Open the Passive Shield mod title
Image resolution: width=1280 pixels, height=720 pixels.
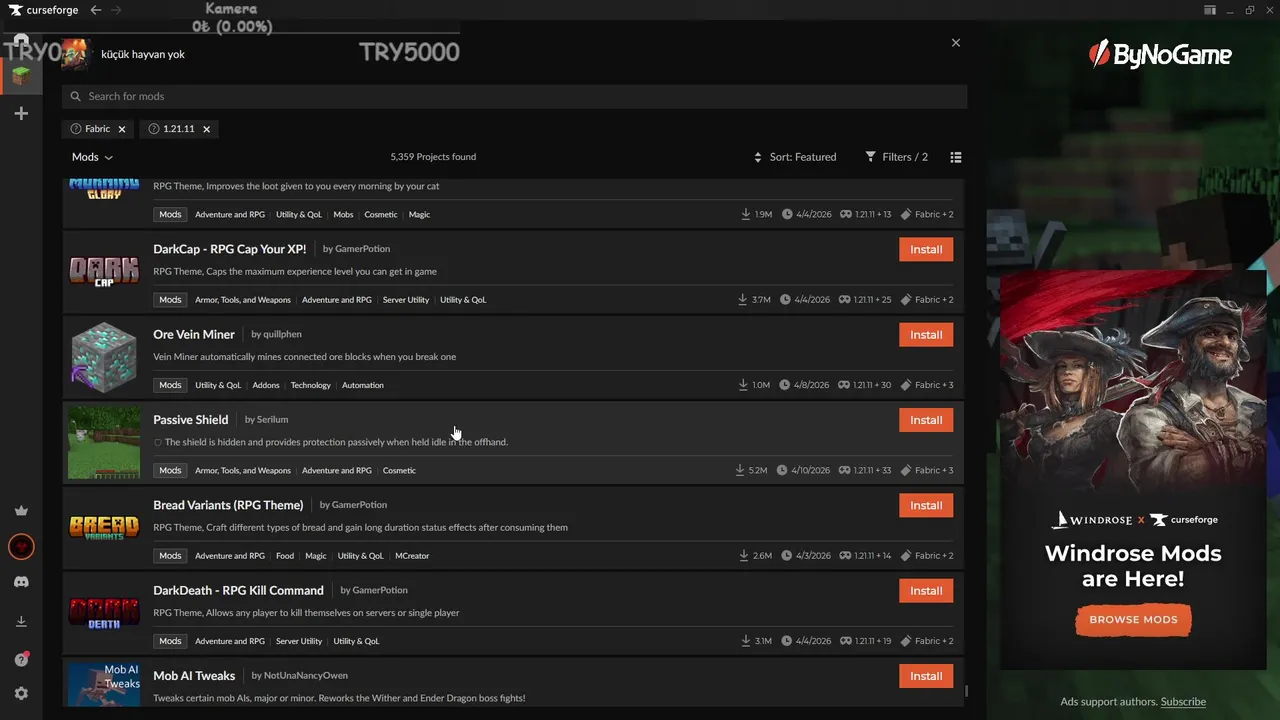coord(191,420)
